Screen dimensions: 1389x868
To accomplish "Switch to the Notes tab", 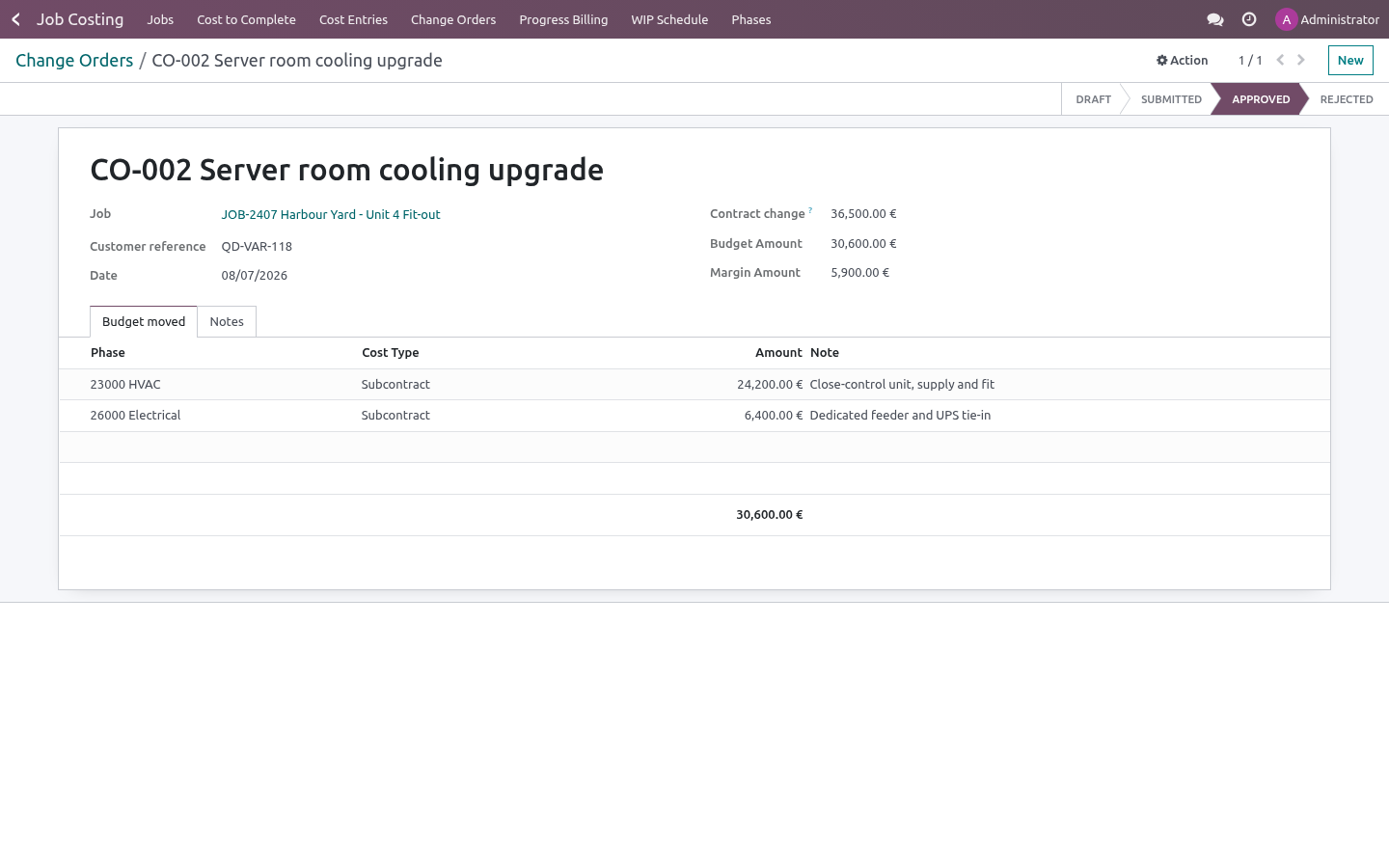I will tap(227, 321).
